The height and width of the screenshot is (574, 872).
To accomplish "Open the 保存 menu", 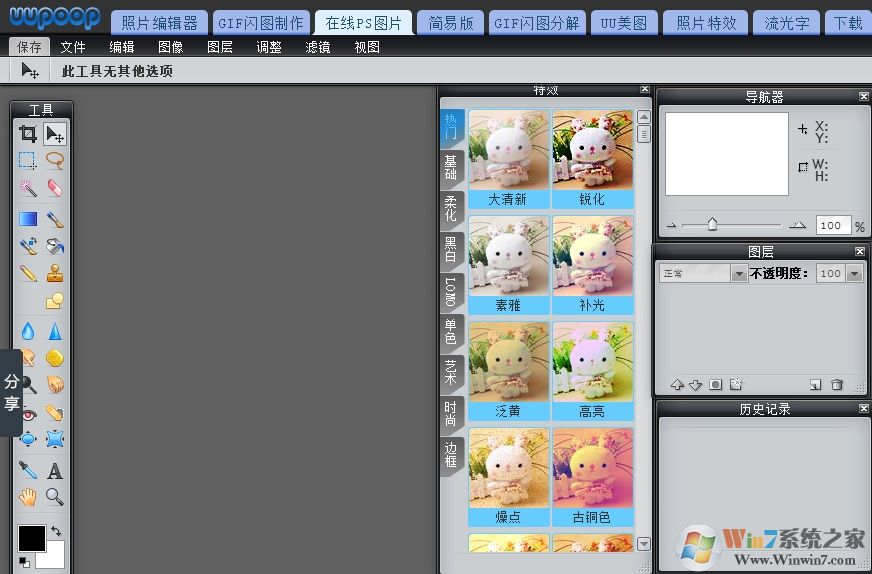I will click(x=29, y=47).
